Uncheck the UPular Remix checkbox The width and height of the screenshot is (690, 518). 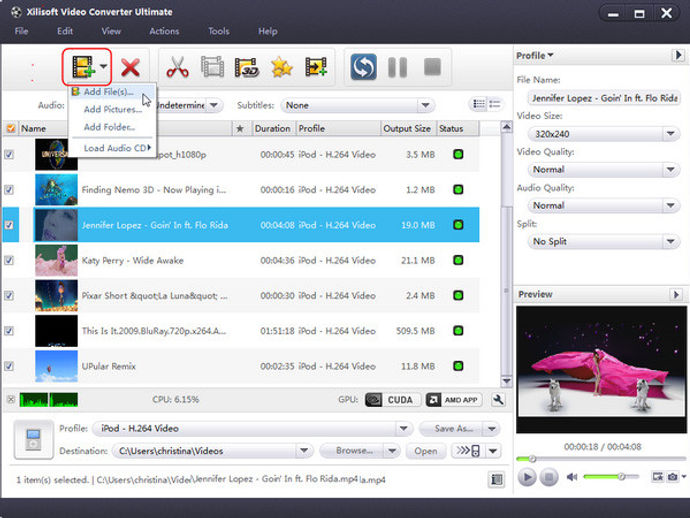[9, 366]
